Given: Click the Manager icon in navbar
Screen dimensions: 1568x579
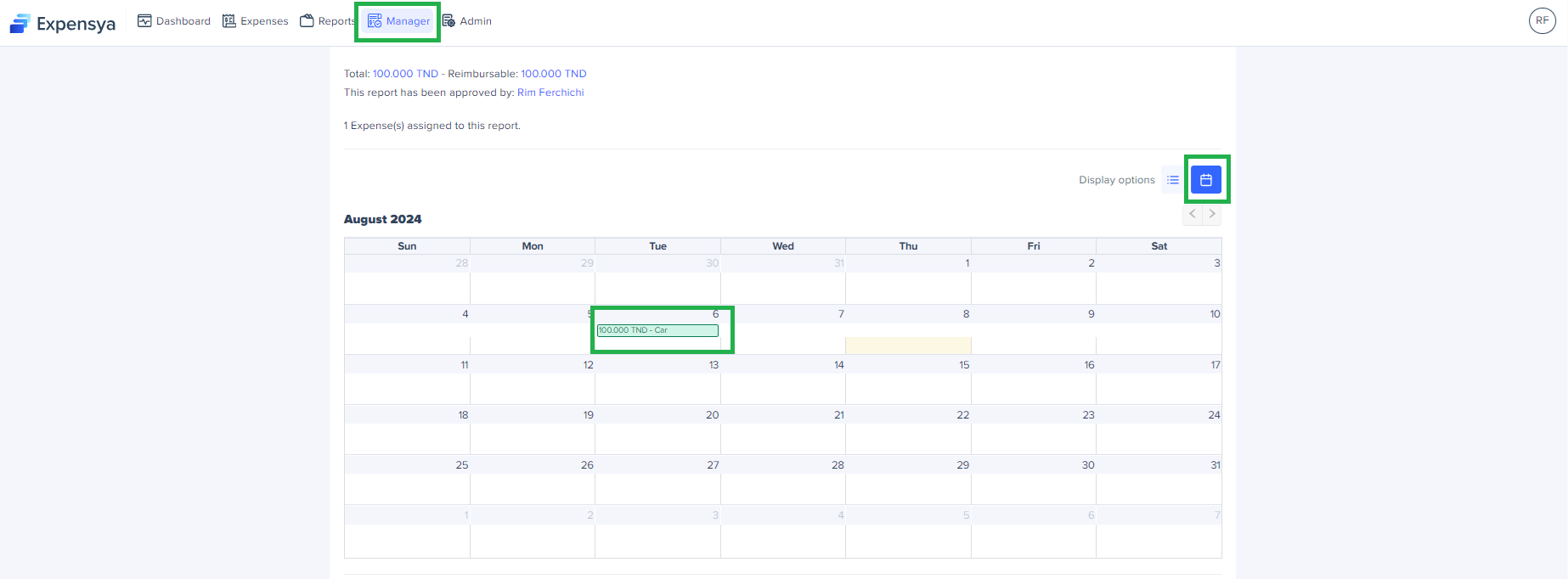Looking at the screenshot, I should 375,21.
